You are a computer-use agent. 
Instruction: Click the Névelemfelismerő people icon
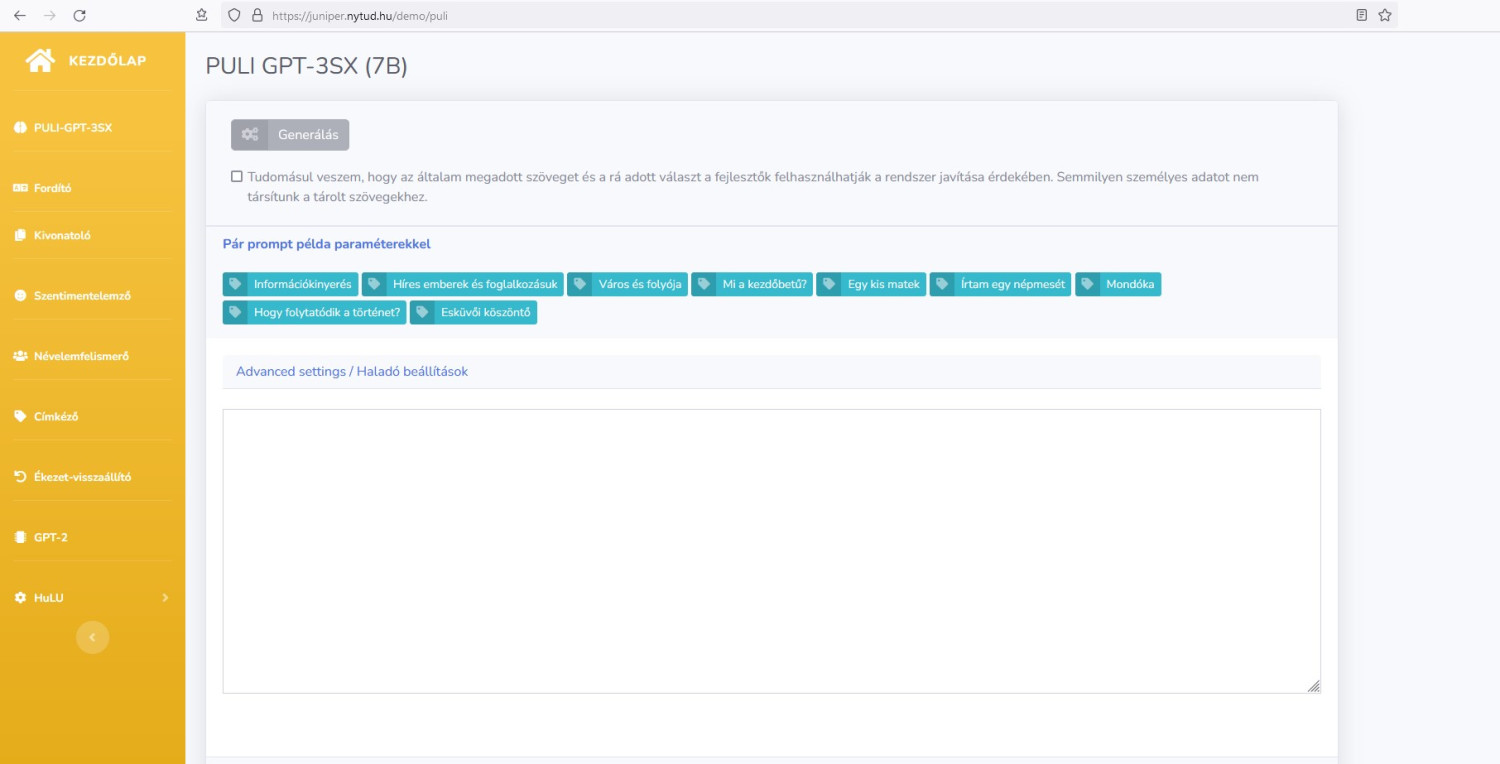click(20, 356)
